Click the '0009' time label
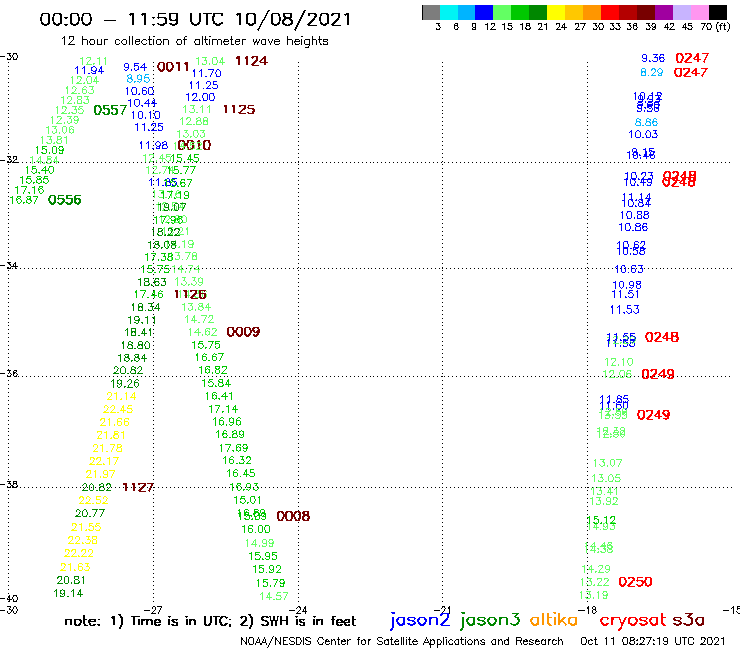 tap(243, 332)
